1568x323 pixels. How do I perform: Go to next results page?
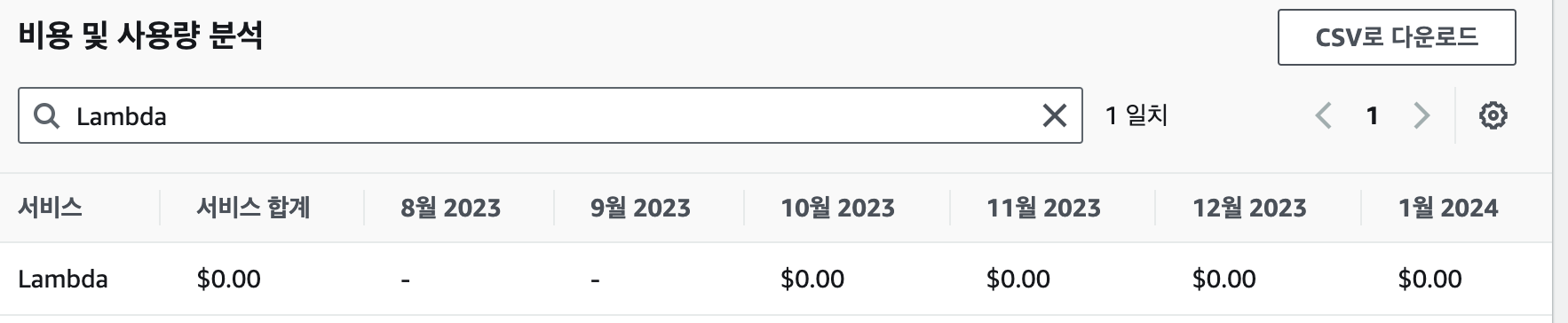tap(1421, 115)
